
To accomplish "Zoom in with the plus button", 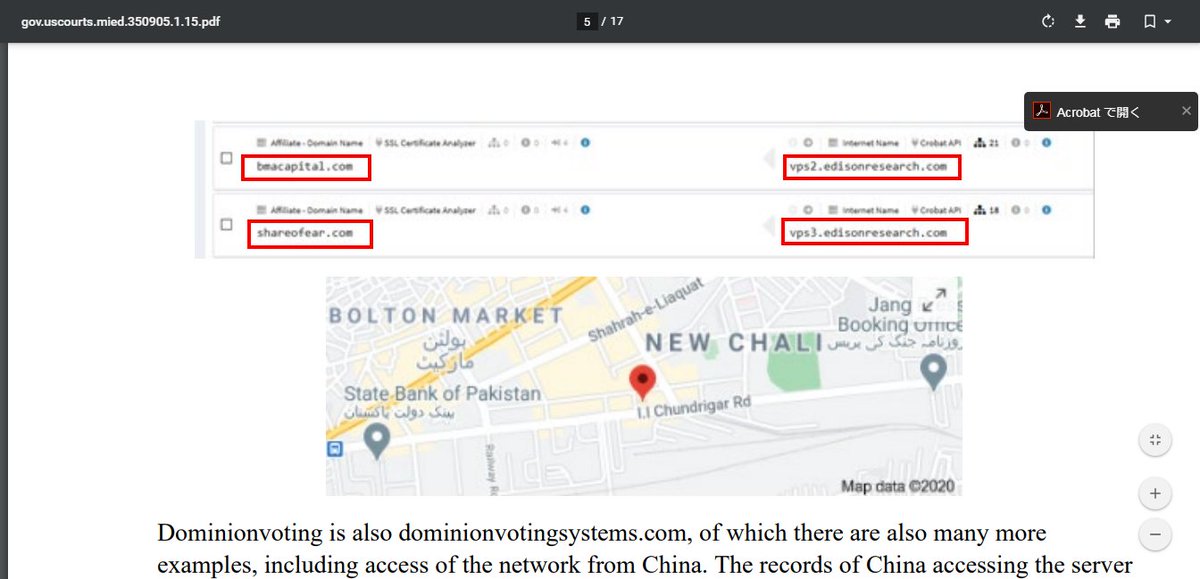I will (x=1155, y=493).
